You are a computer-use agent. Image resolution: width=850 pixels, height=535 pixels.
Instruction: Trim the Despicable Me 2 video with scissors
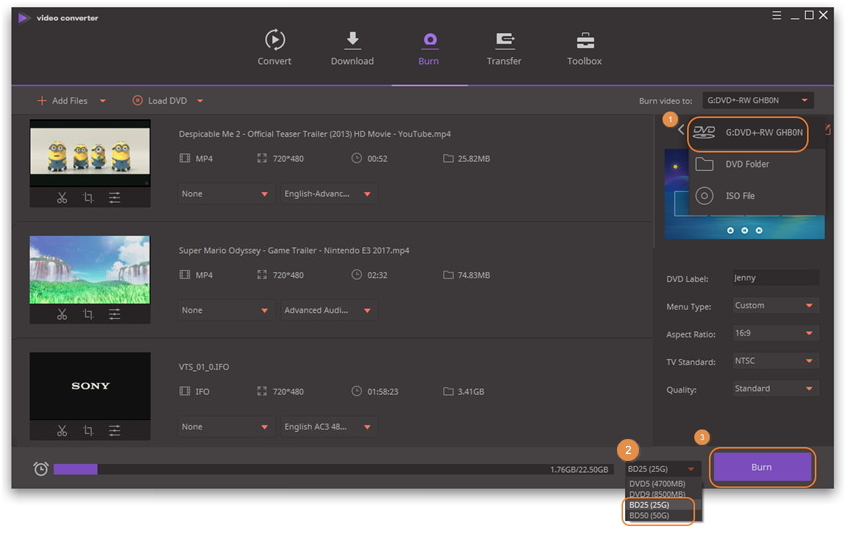pos(62,198)
